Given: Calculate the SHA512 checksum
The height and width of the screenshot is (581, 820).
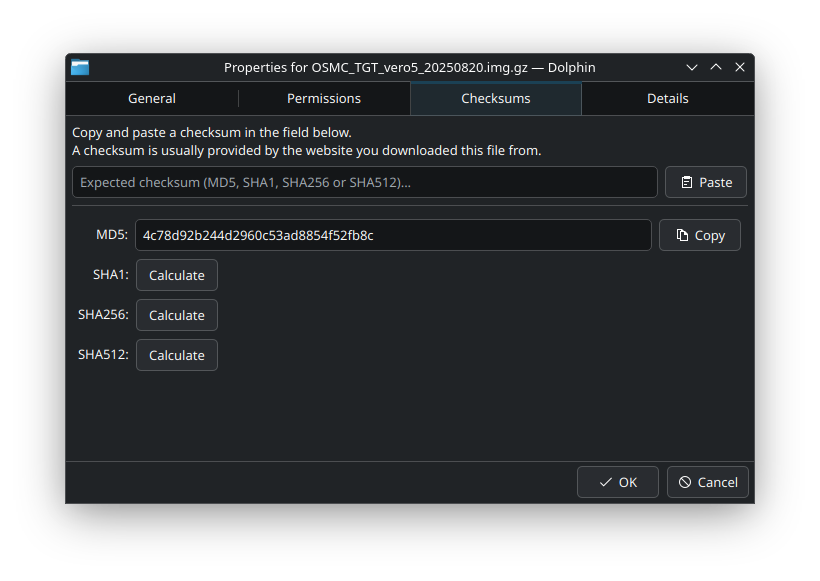Looking at the screenshot, I should (177, 355).
